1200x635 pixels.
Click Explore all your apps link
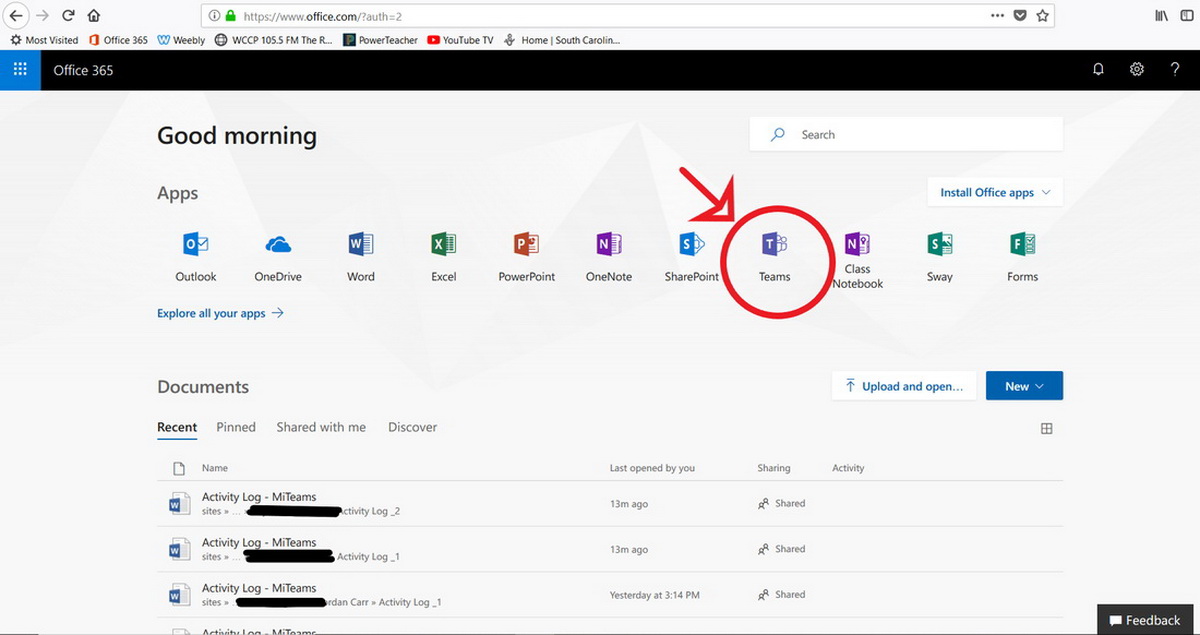pos(220,313)
